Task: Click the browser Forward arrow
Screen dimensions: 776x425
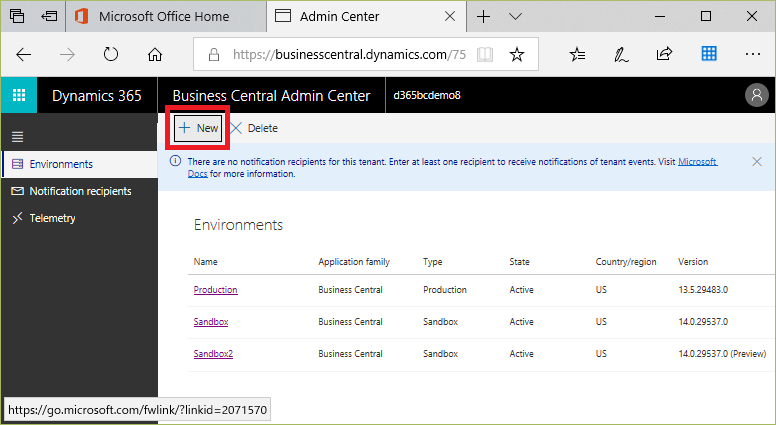Action: (67, 54)
